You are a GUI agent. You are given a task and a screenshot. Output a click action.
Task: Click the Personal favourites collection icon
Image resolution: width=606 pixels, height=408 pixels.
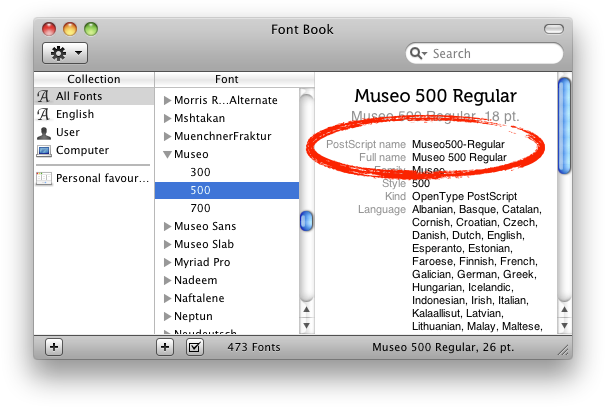coord(44,178)
